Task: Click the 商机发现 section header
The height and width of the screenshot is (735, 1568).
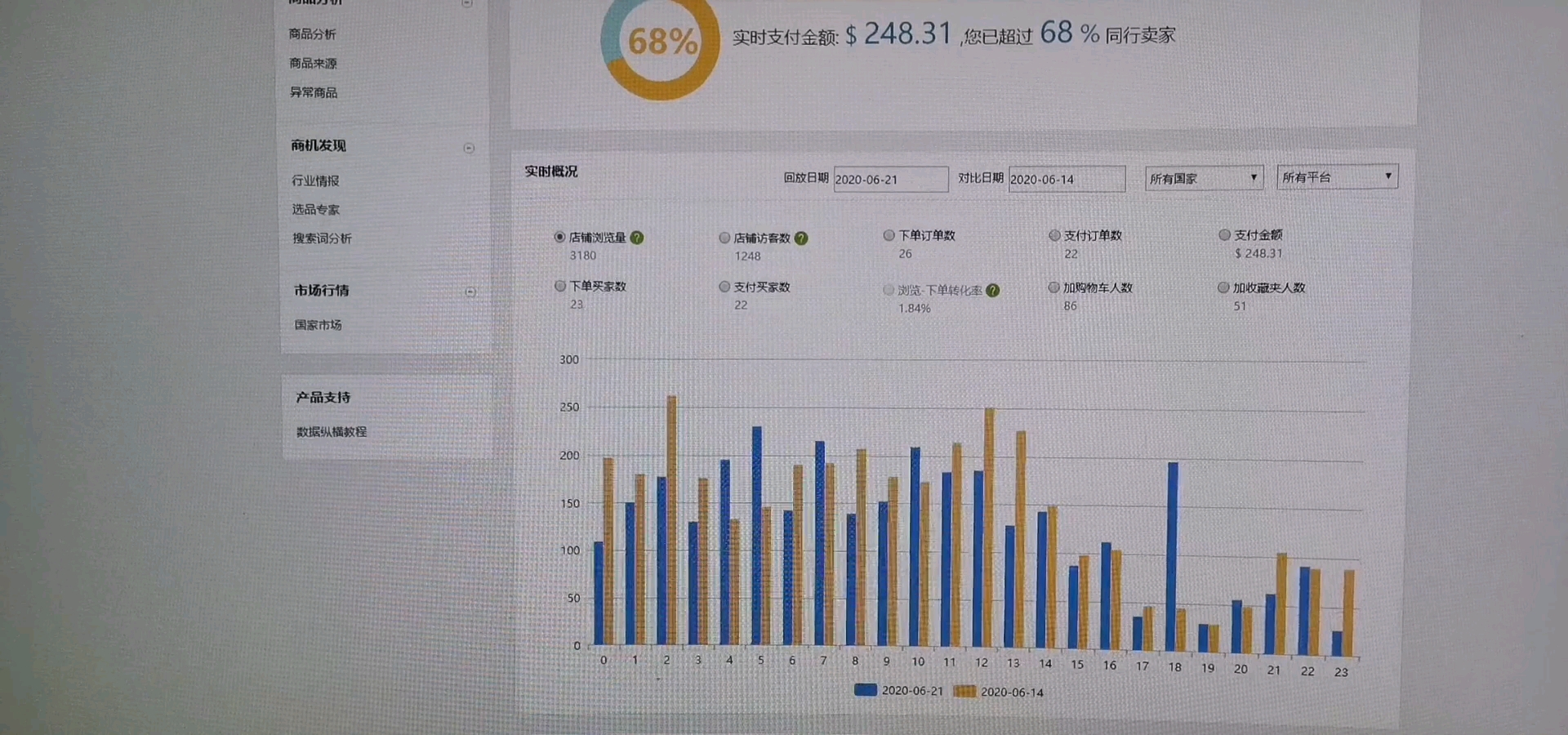Action: [x=318, y=145]
